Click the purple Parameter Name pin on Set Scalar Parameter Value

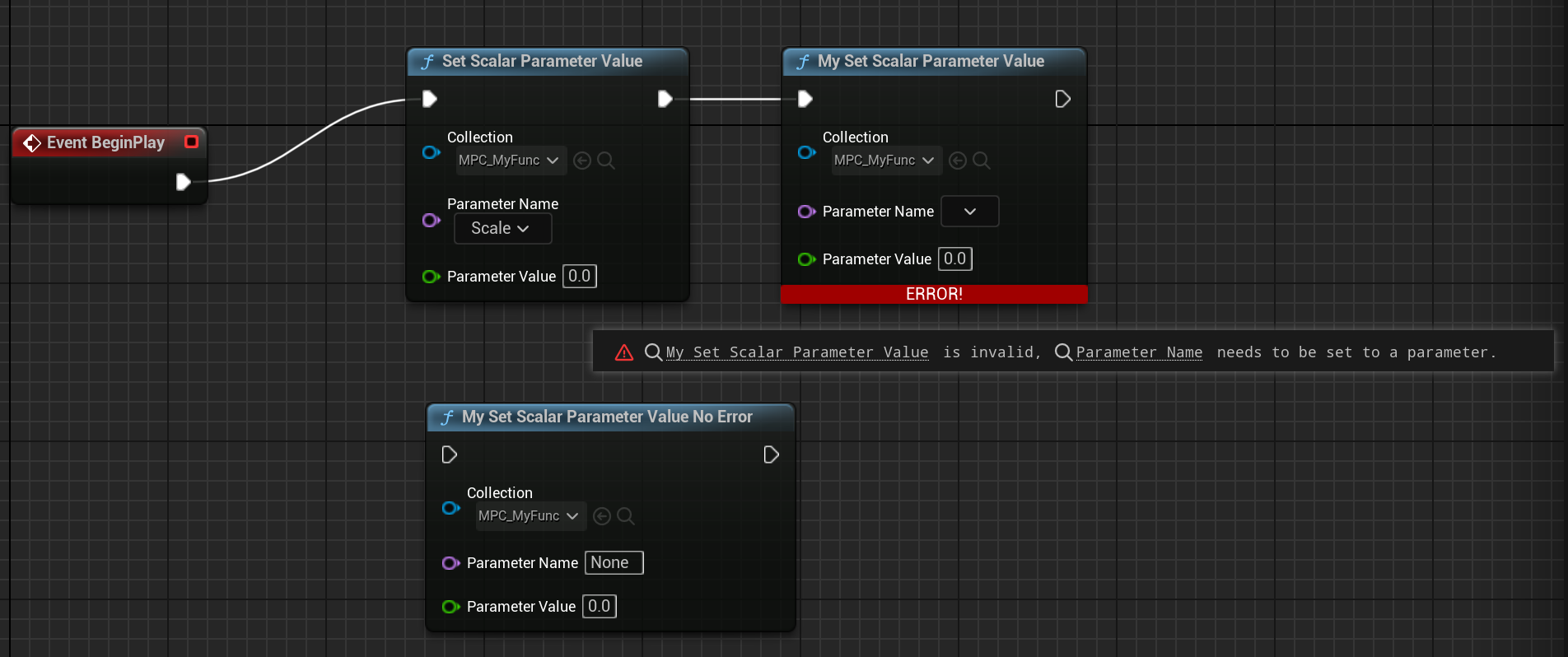tap(431, 220)
